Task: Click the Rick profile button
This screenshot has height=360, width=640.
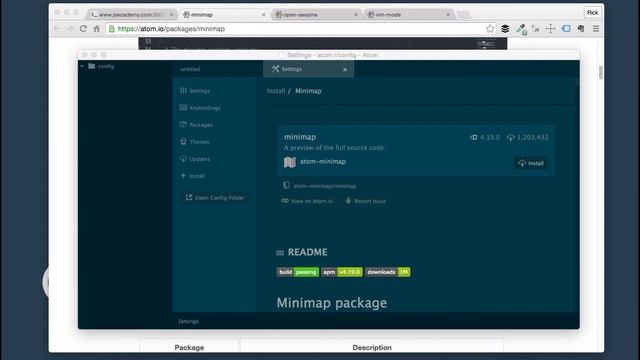Action: coord(592,13)
